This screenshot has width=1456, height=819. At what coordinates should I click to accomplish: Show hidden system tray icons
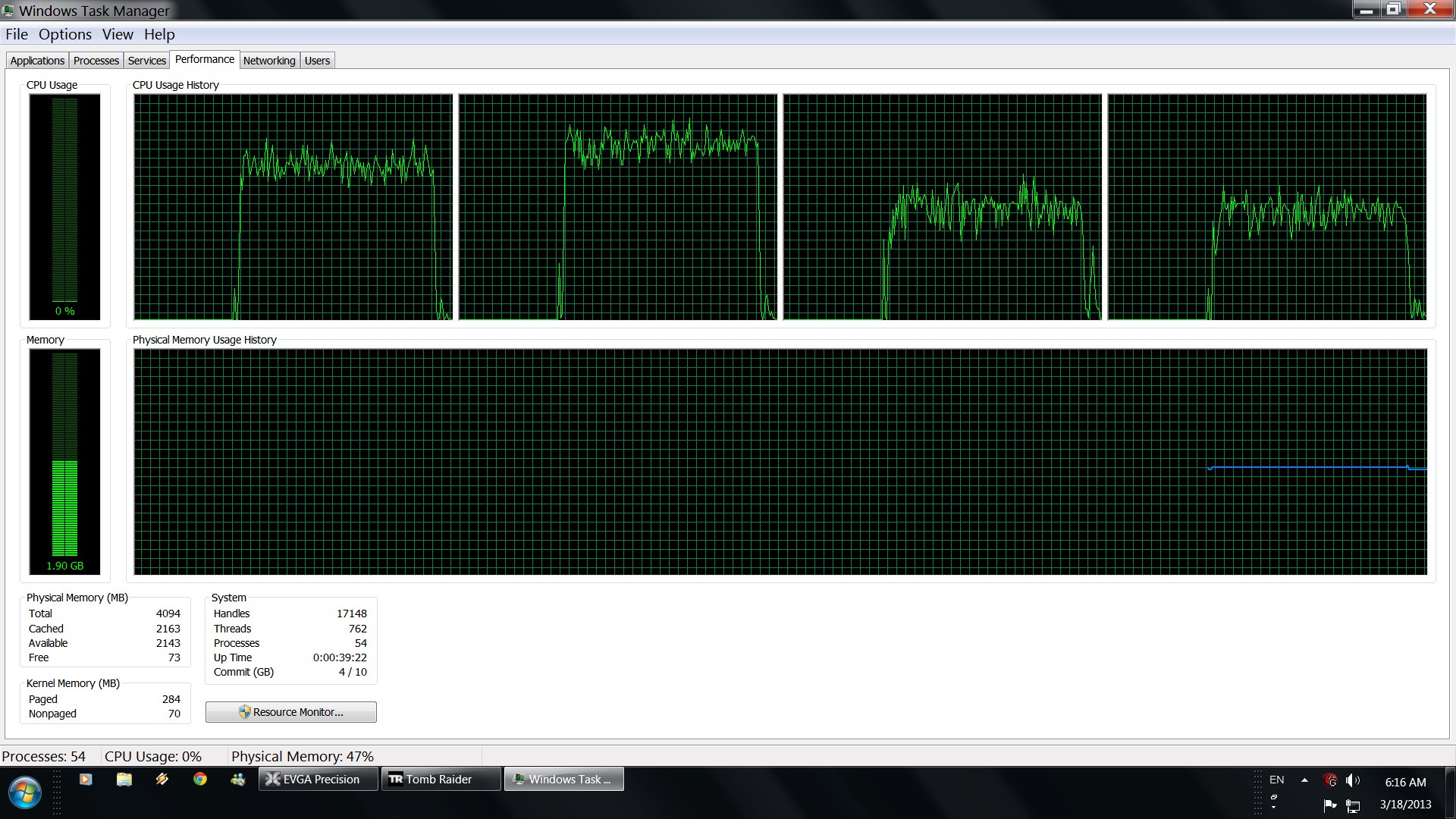pyautogui.click(x=1304, y=780)
